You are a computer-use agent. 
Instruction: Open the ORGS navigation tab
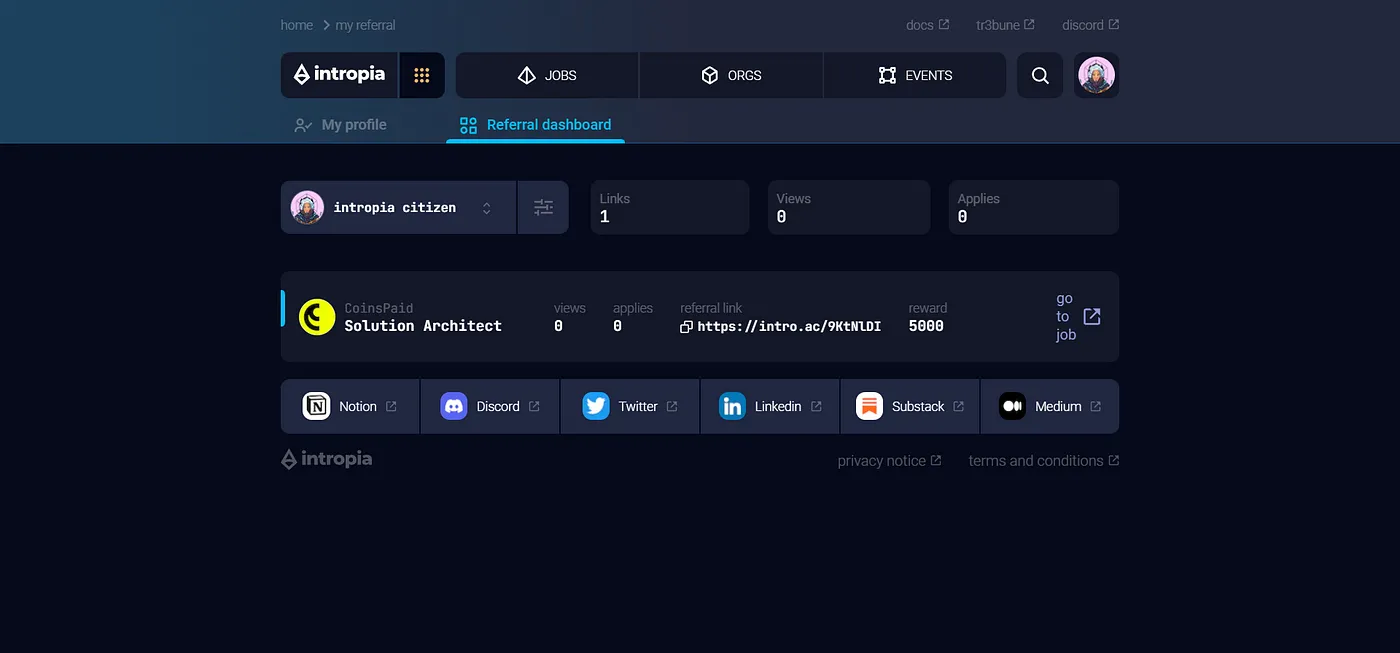[731, 75]
